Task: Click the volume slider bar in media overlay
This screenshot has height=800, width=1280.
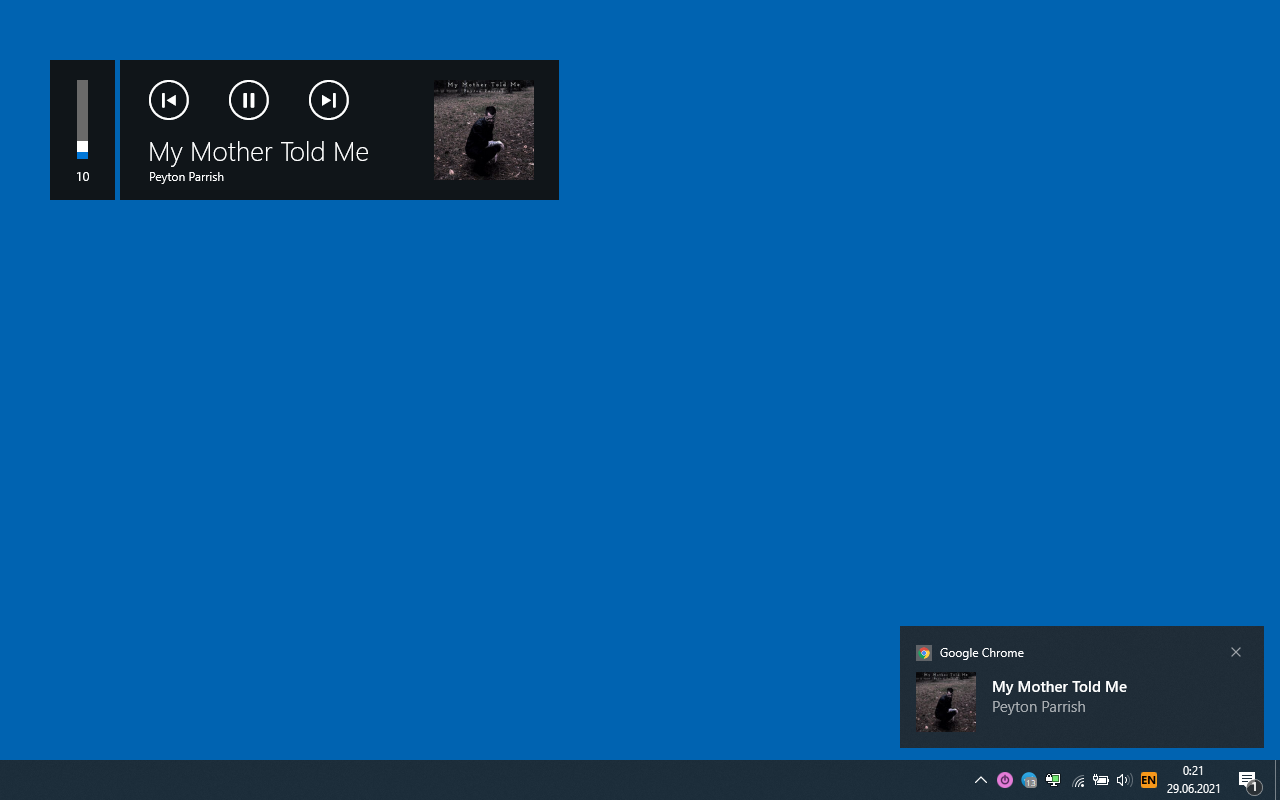Action: click(83, 120)
